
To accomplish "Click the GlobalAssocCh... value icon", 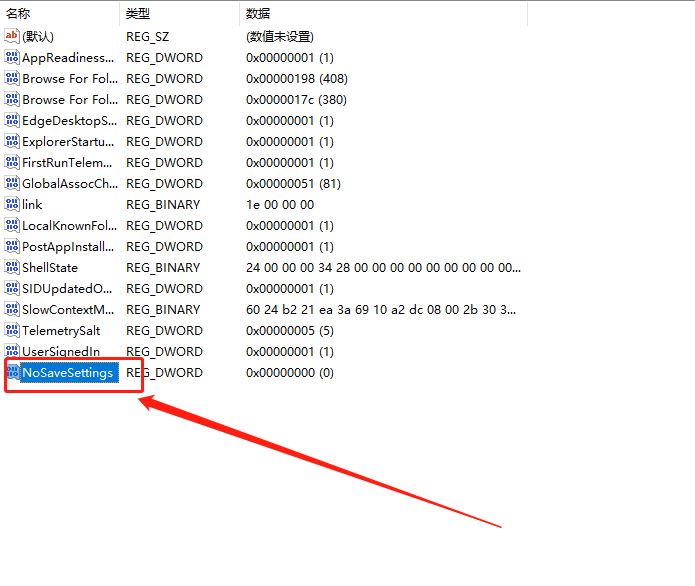I will 12,183.
